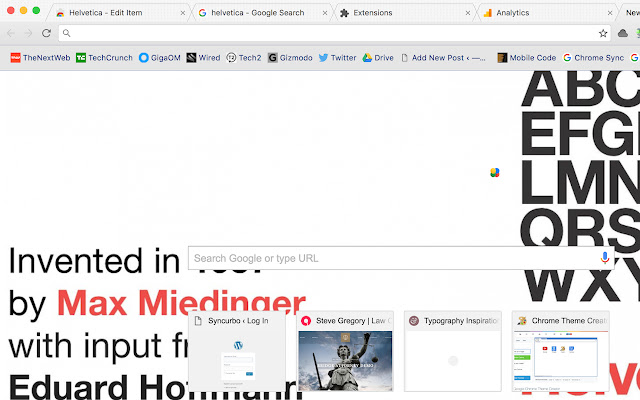Click the Wired bookmark favicon

[x=191, y=58]
